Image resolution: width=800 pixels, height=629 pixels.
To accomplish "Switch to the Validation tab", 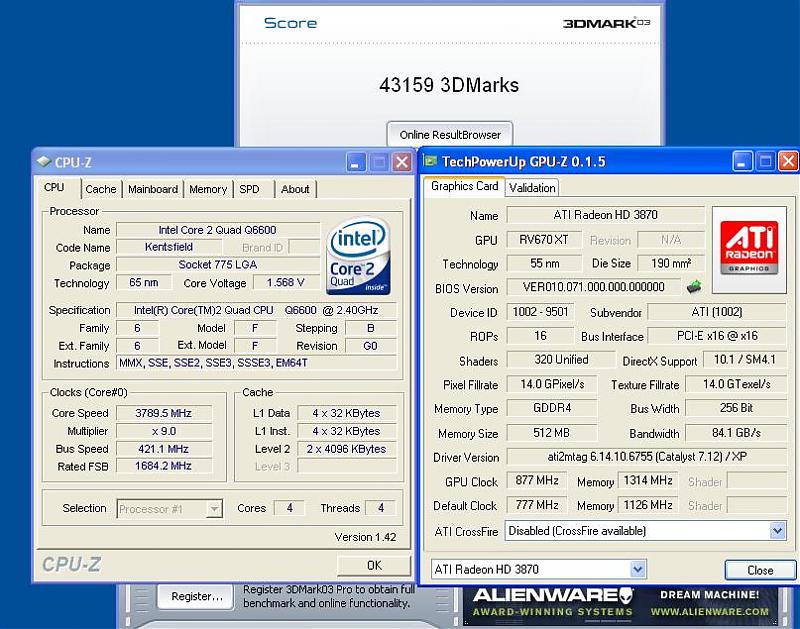I will (532, 188).
